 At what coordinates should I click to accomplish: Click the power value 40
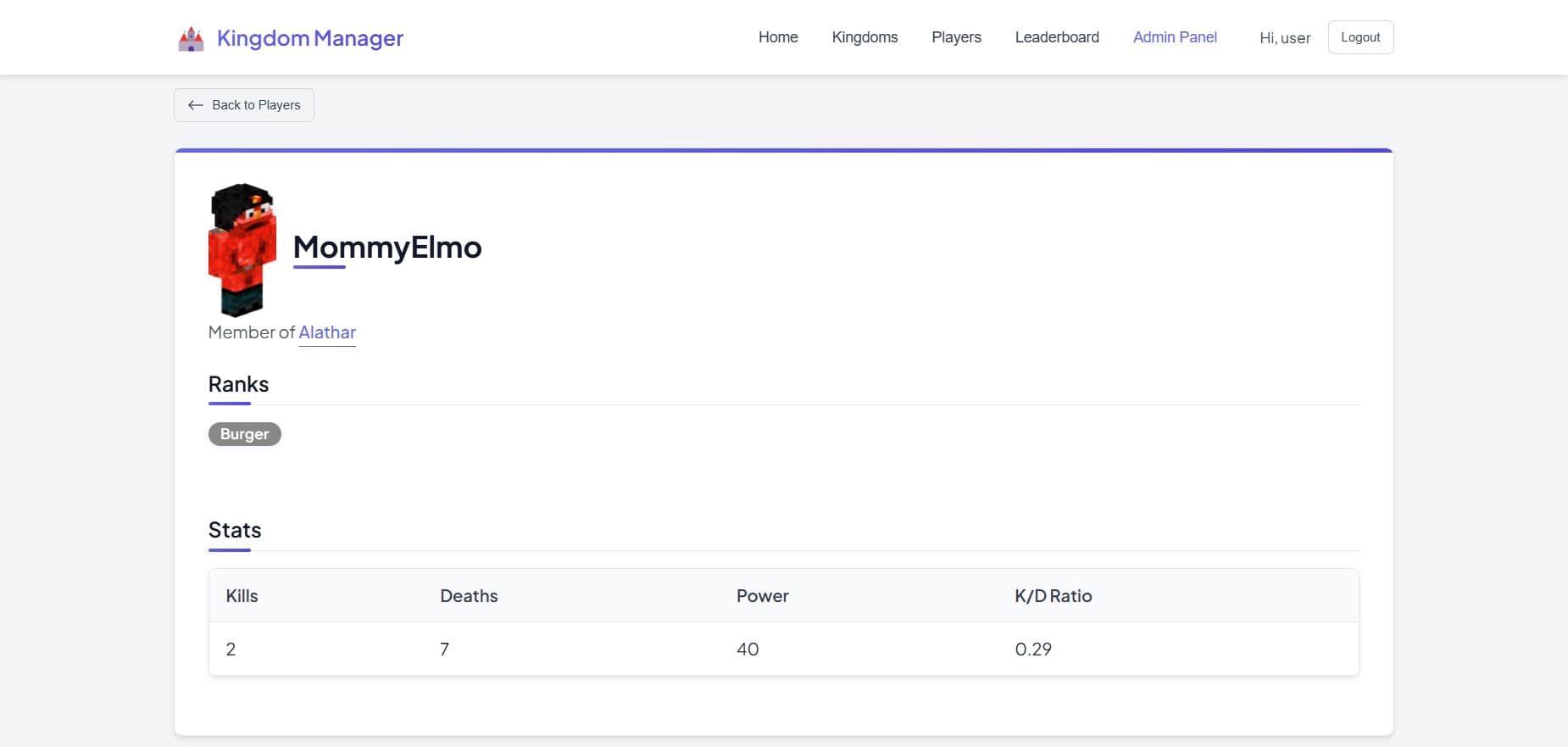coord(748,649)
